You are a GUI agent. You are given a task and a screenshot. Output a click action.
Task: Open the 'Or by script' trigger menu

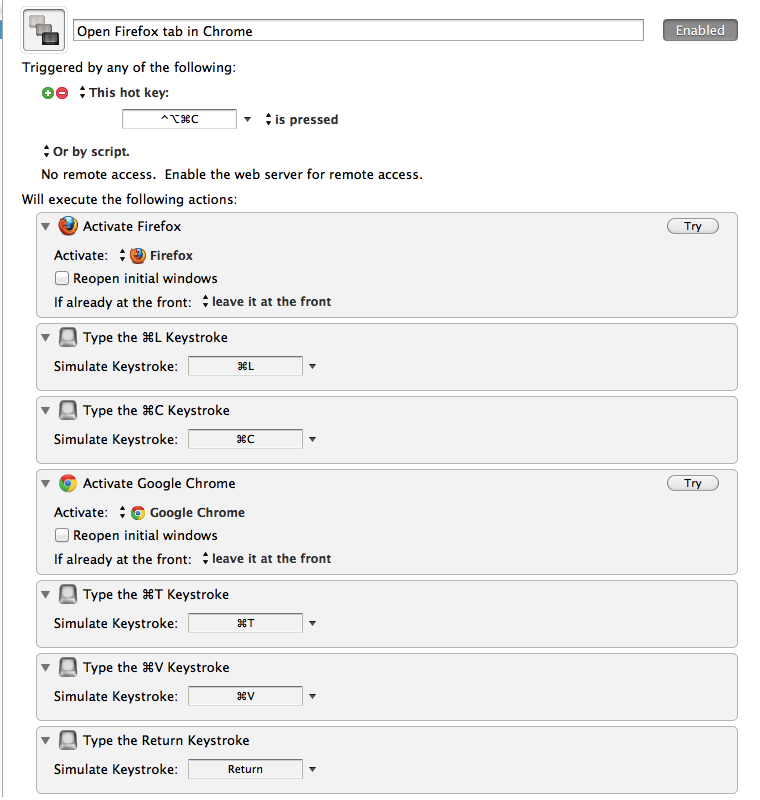85,152
